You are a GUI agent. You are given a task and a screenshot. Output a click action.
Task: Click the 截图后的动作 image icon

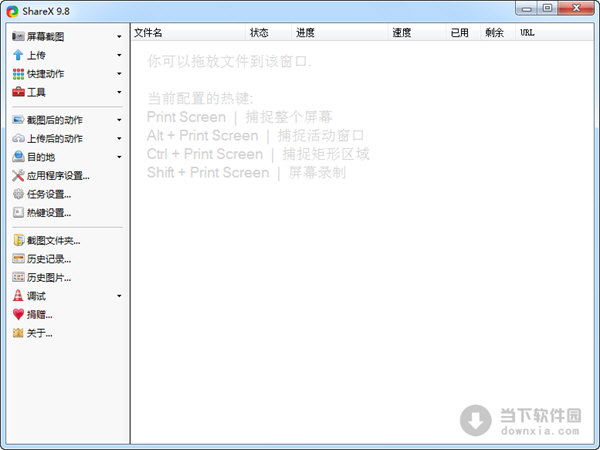click(18, 120)
